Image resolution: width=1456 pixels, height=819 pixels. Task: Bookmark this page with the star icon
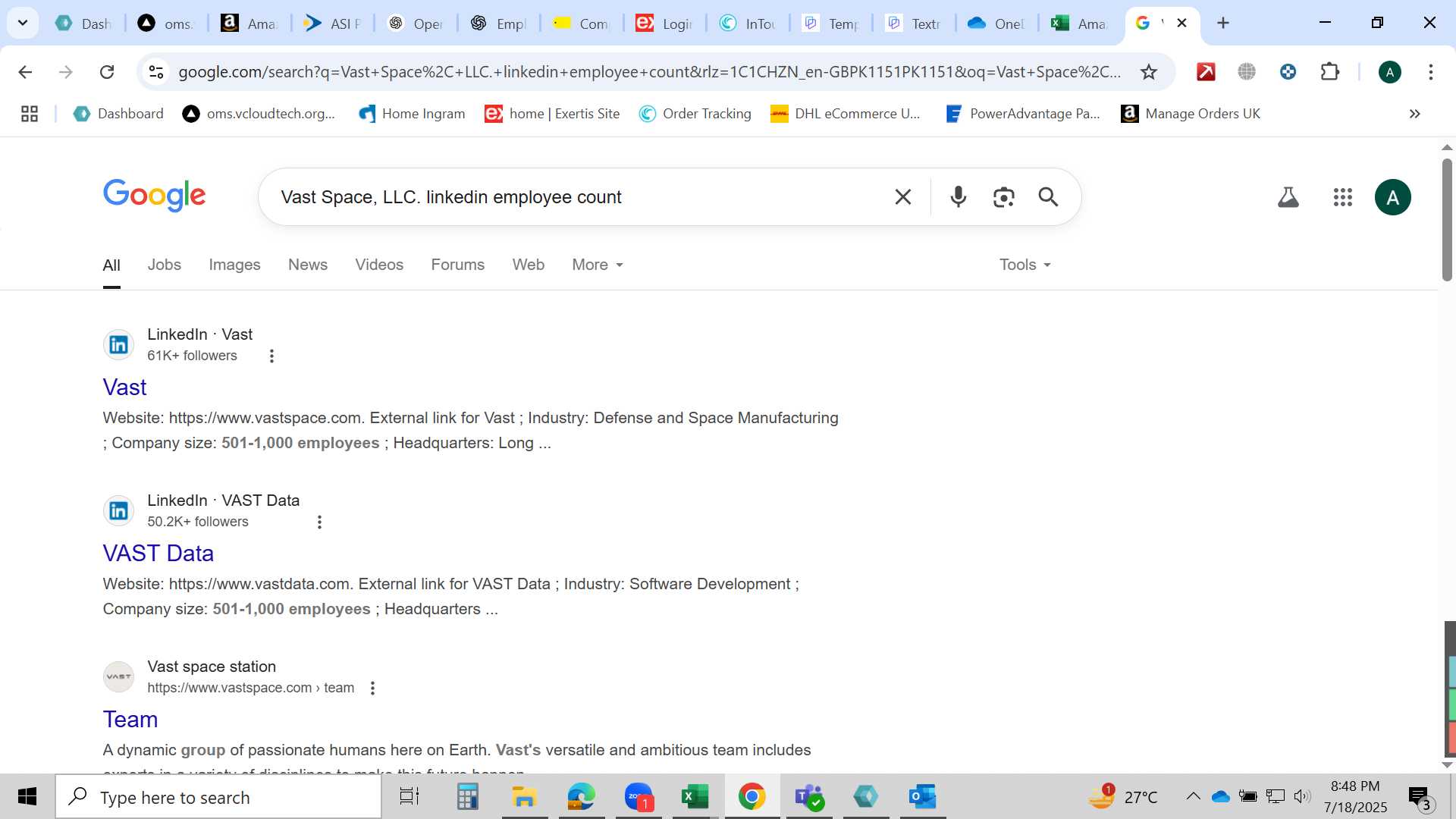(x=1149, y=72)
